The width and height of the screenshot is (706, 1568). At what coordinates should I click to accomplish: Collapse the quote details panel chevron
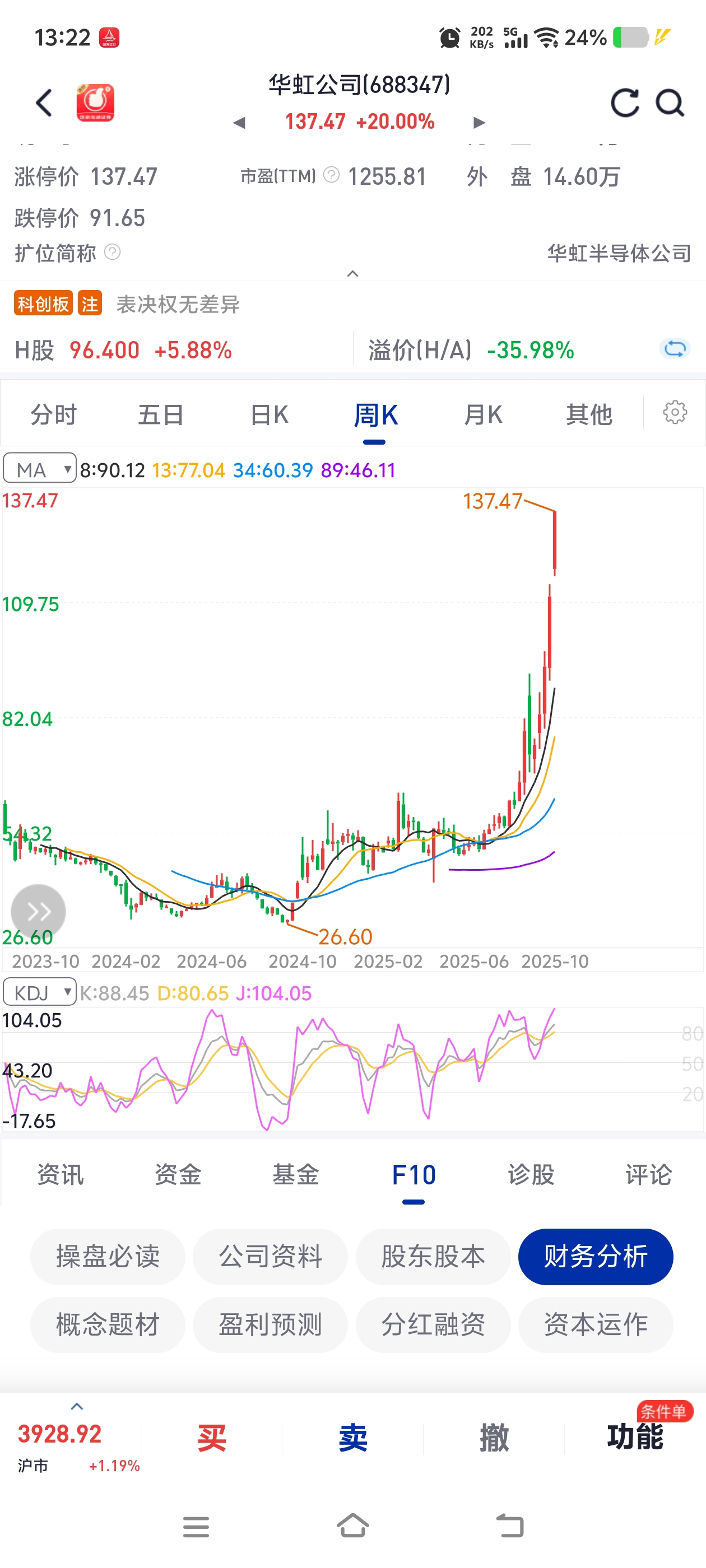click(352, 274)
